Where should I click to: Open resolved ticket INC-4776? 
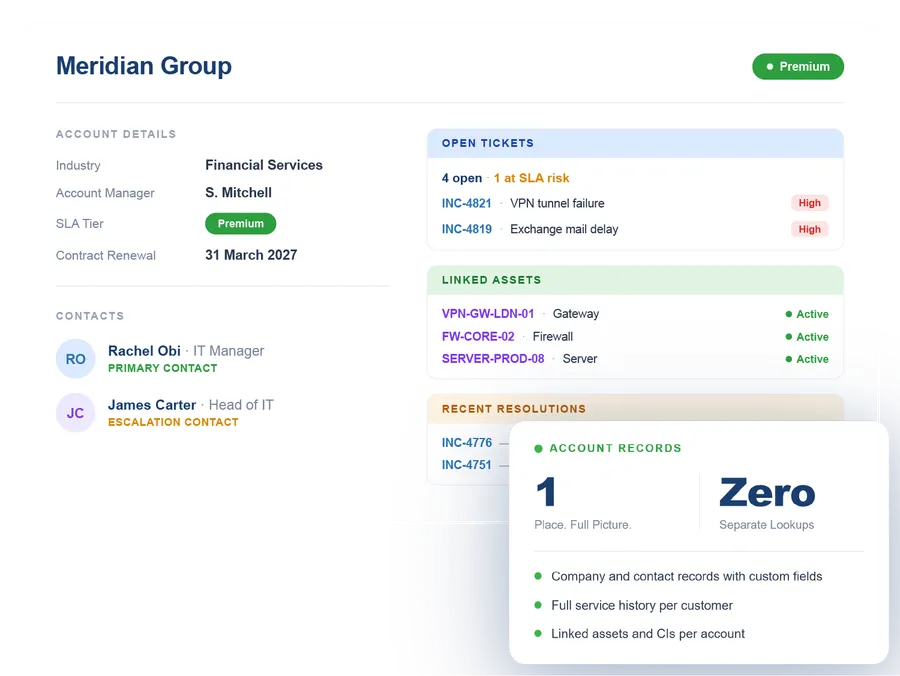pos(467,442)
